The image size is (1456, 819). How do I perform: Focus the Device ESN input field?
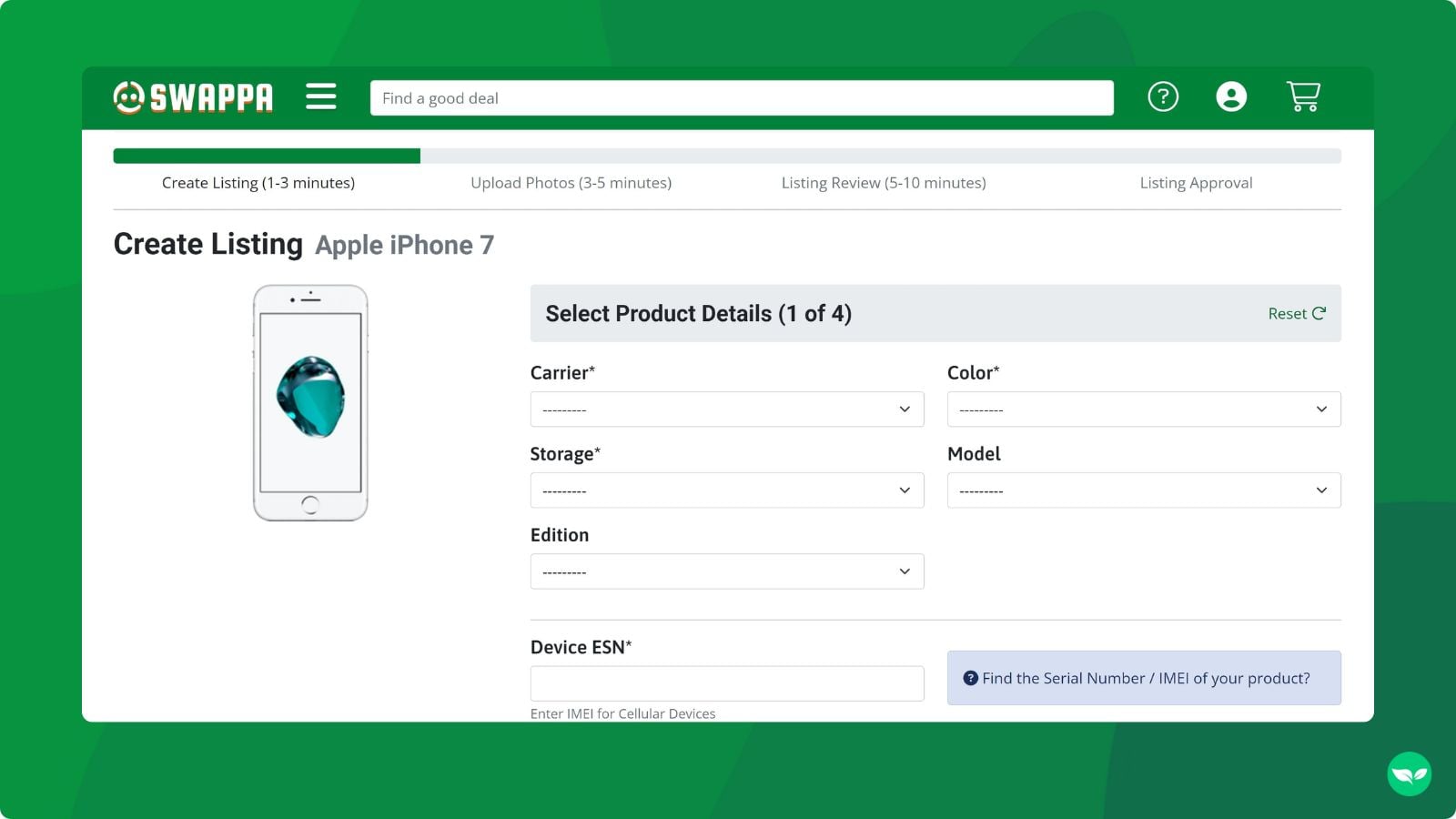pos(726,683)
